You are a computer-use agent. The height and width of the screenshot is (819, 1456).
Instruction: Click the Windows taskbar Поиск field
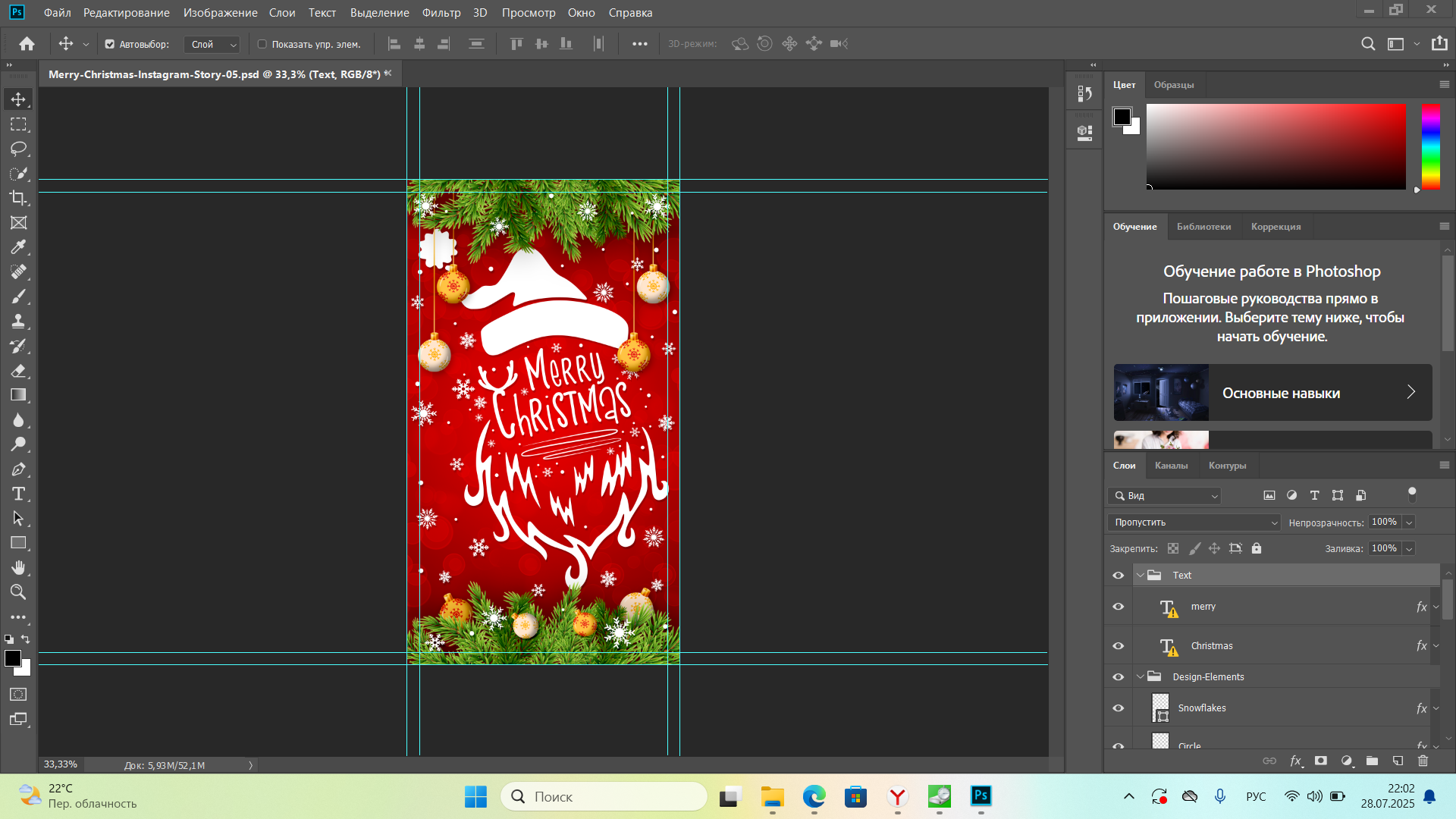tap(604, 796)
